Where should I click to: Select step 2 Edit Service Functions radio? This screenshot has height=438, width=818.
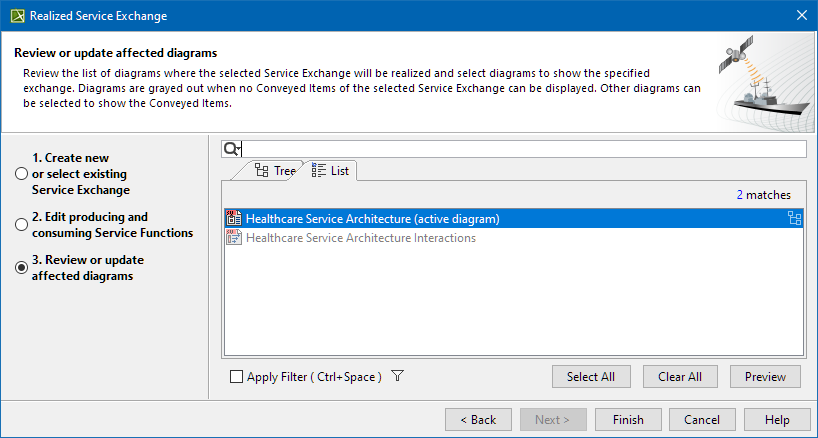pos(21,225)
